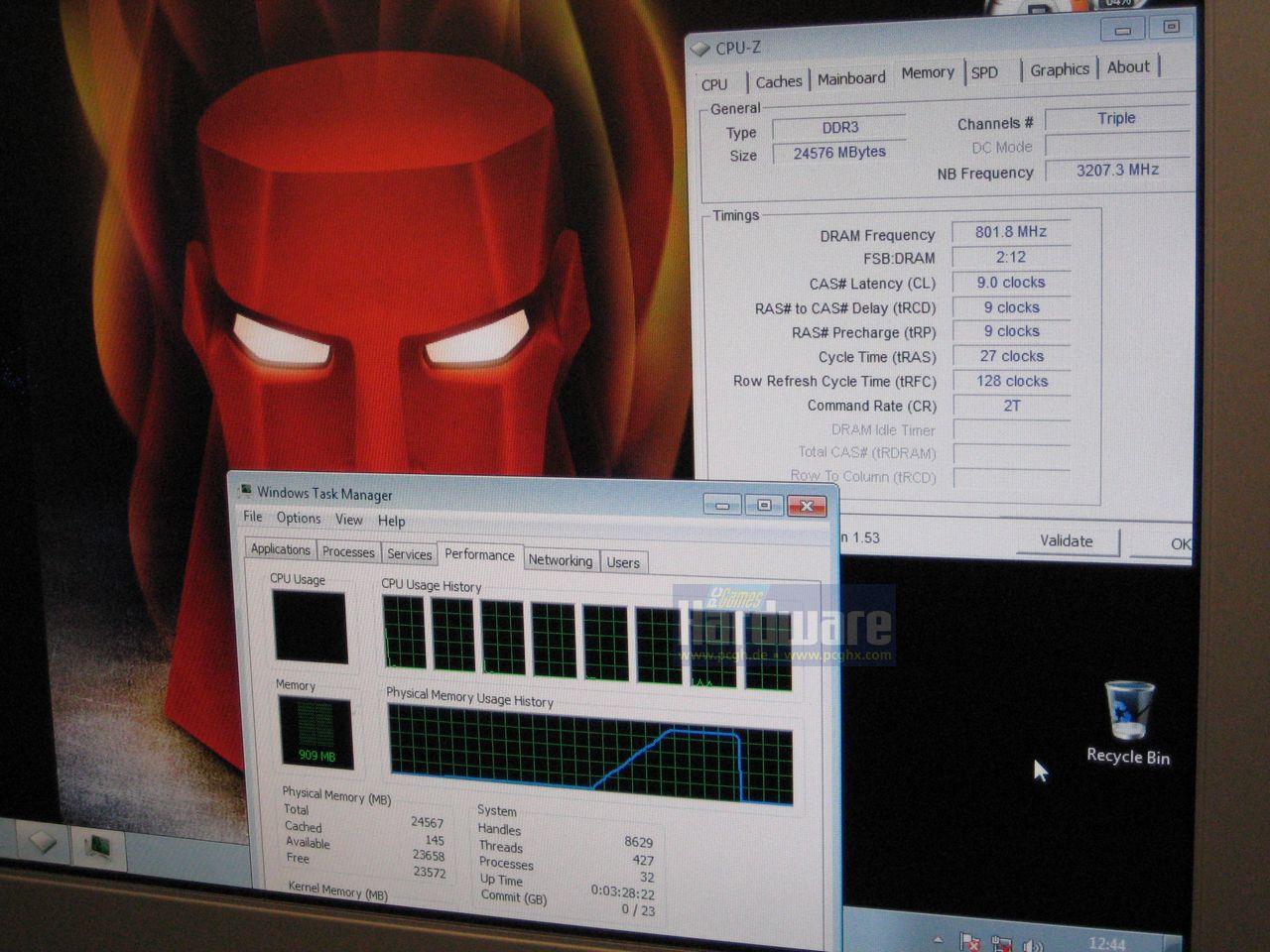This screenshot has width=1270, height=952.
Task: Click the Handles value 8629
Action: (x=639, y=842)
